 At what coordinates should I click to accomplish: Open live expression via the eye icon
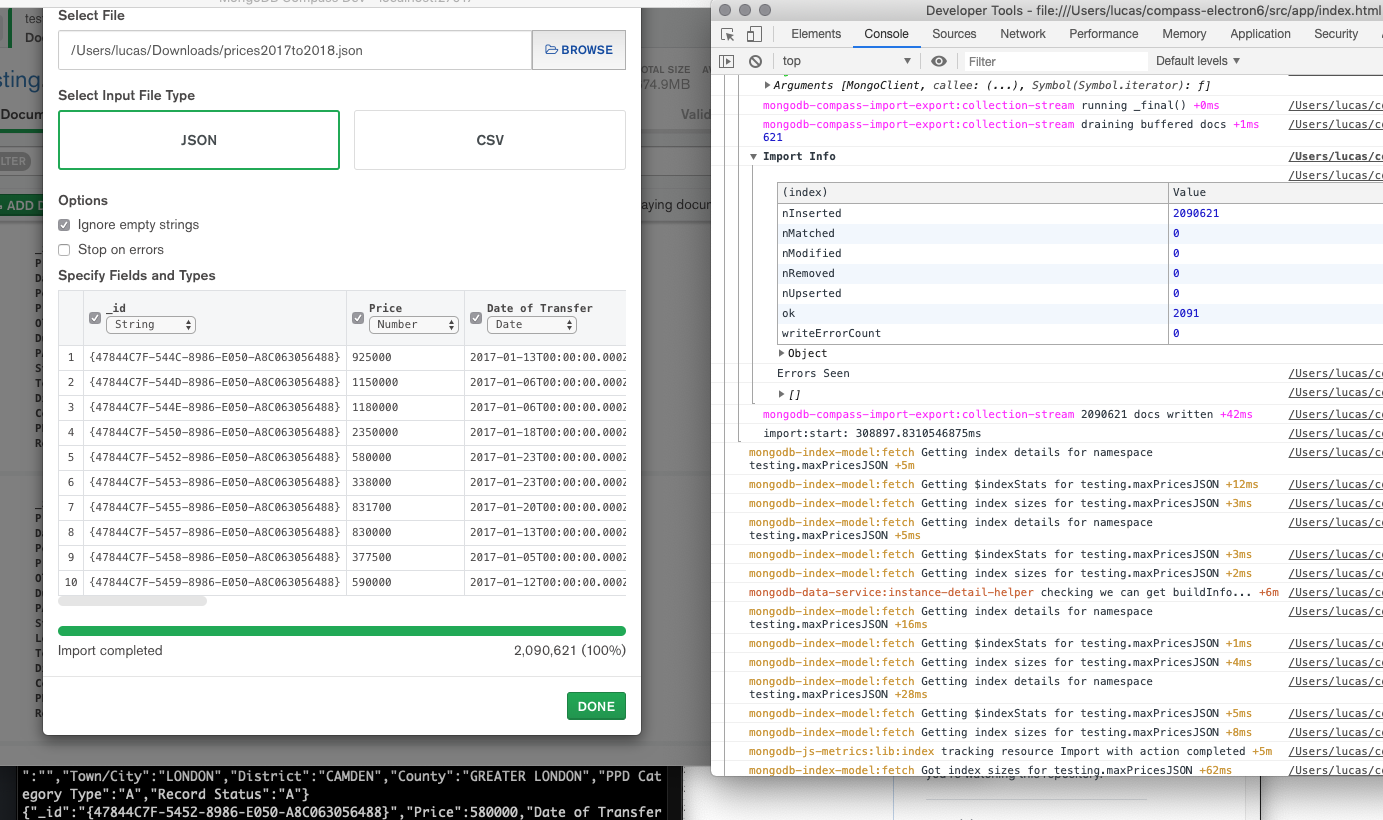click(939, 61)
